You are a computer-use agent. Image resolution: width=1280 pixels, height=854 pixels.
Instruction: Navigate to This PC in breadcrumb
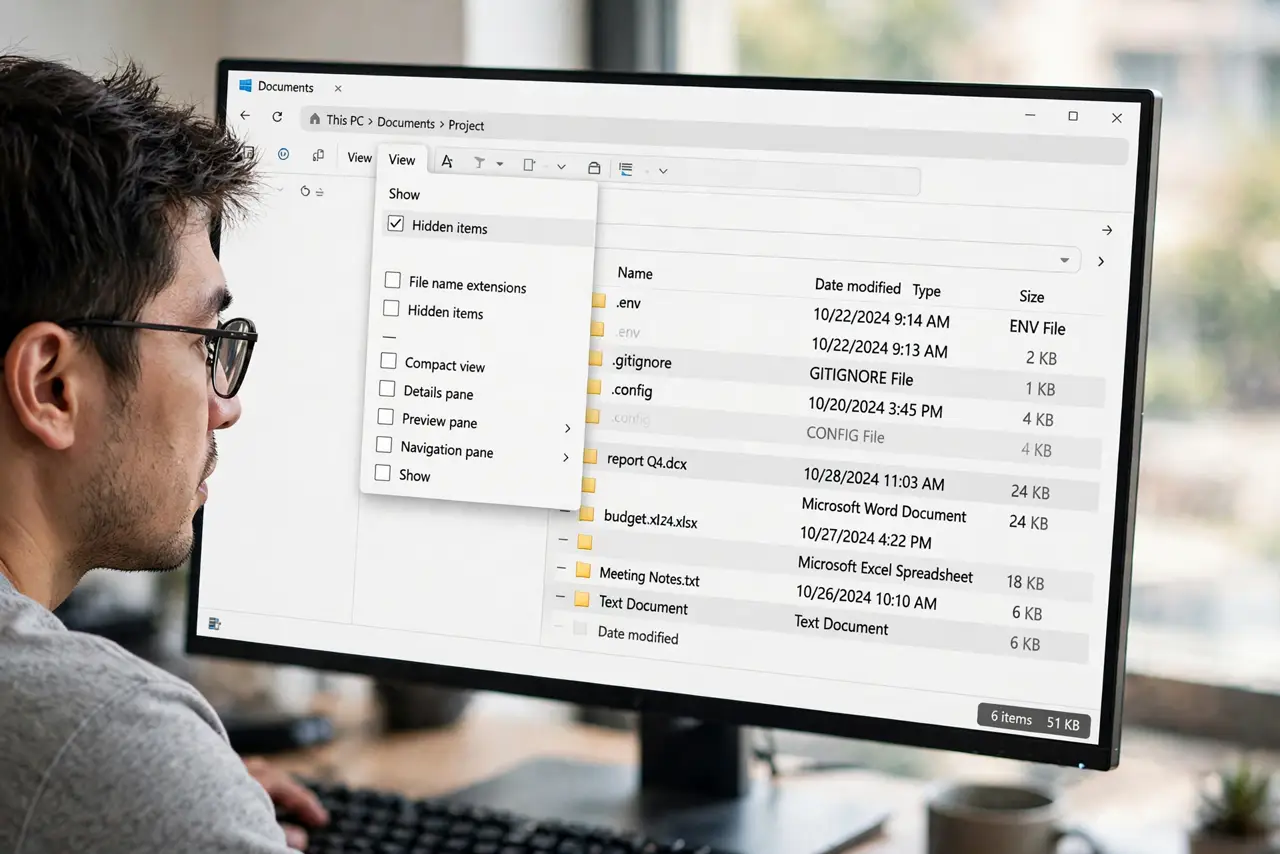[345, 120]
